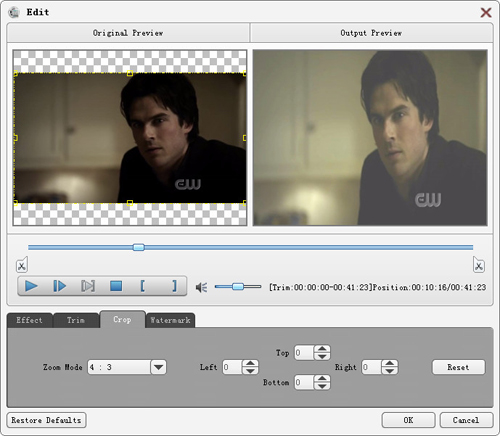Click the Top crop value field
This screenshot has width=500, height=436.
(x=304, y=353)
